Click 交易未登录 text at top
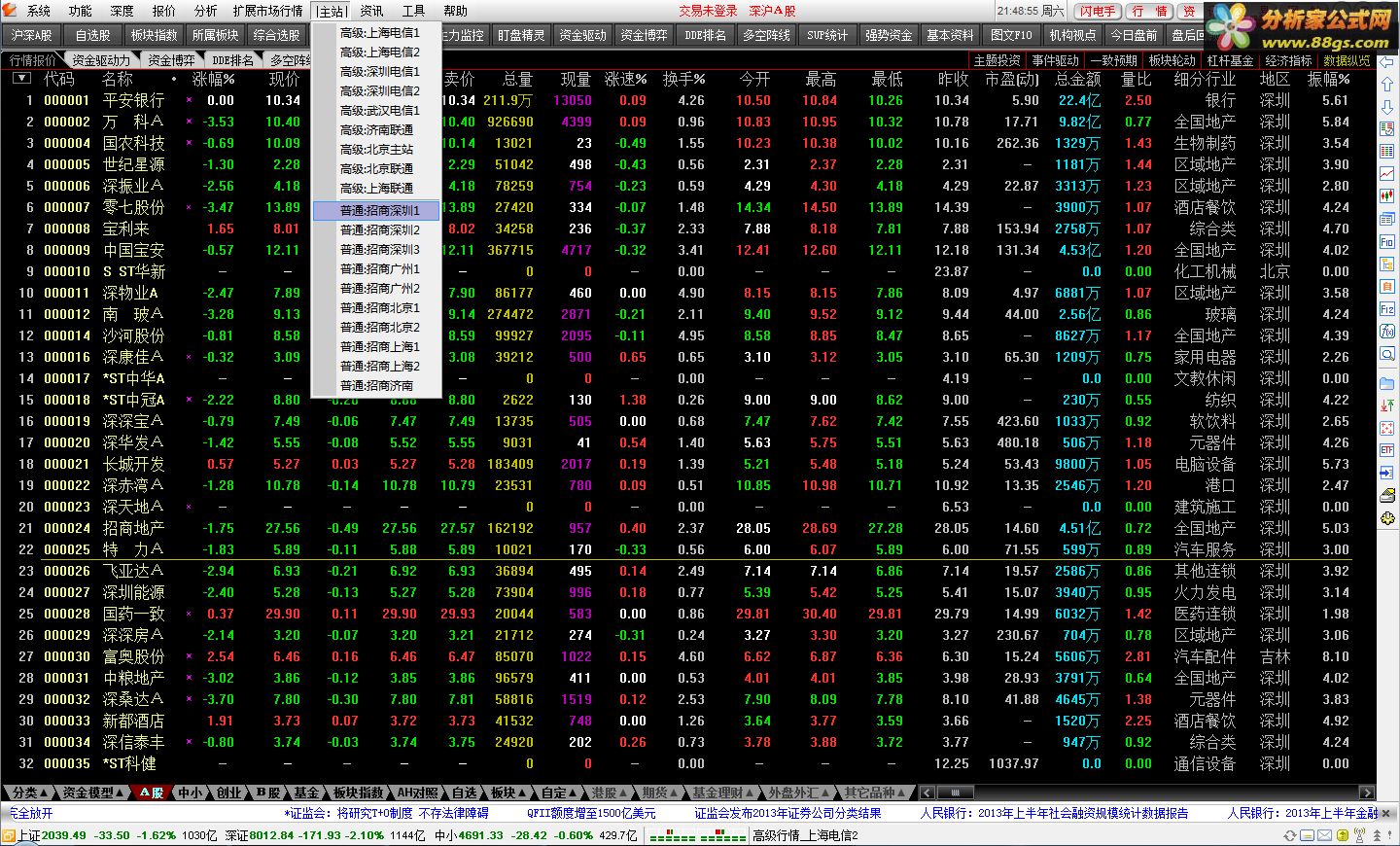Viewport: 1400px width, 846px height. [x=708, y=11]
